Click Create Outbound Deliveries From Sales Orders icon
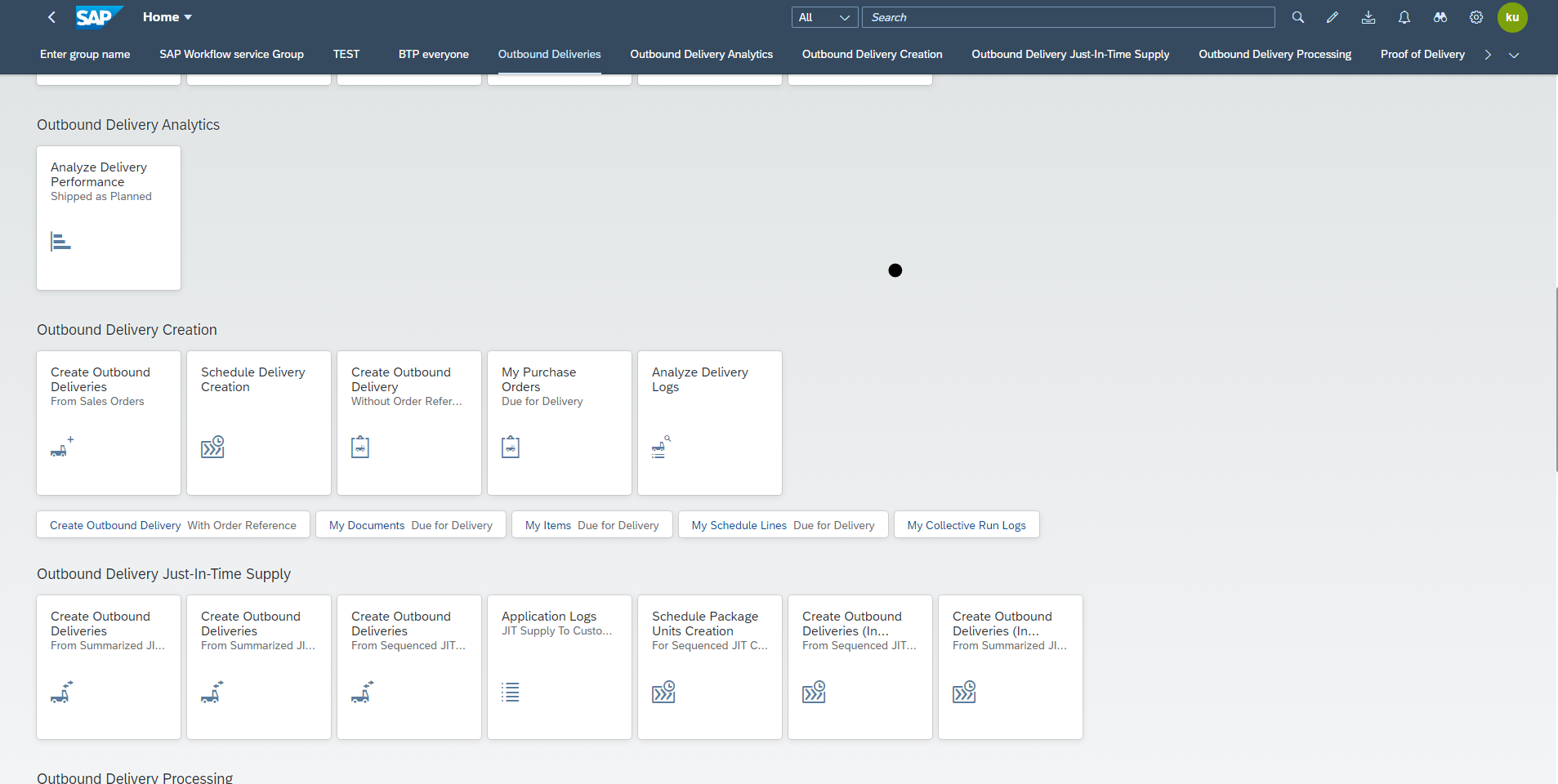The height and width of the screenshot is (784, 1558). 61,447
